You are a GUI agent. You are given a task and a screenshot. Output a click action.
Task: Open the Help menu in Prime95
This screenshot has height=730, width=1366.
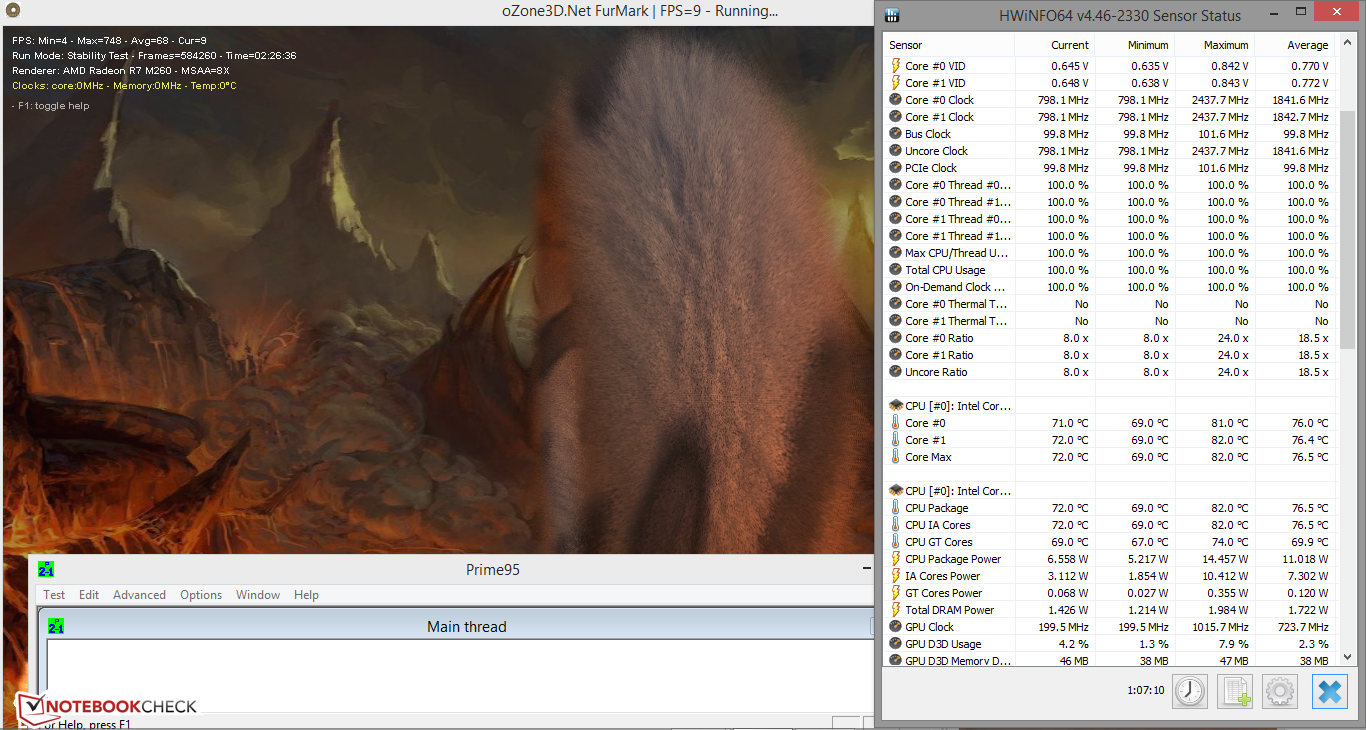[x=306, y=595]
